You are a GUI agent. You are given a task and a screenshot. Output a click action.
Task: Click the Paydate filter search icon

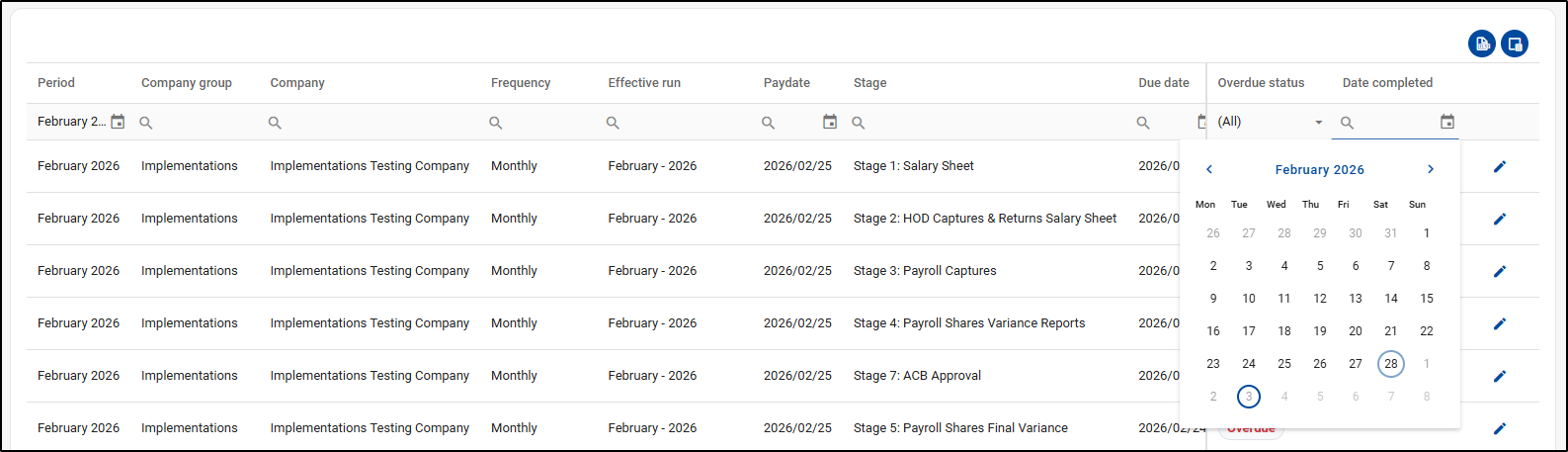(768, 123)
